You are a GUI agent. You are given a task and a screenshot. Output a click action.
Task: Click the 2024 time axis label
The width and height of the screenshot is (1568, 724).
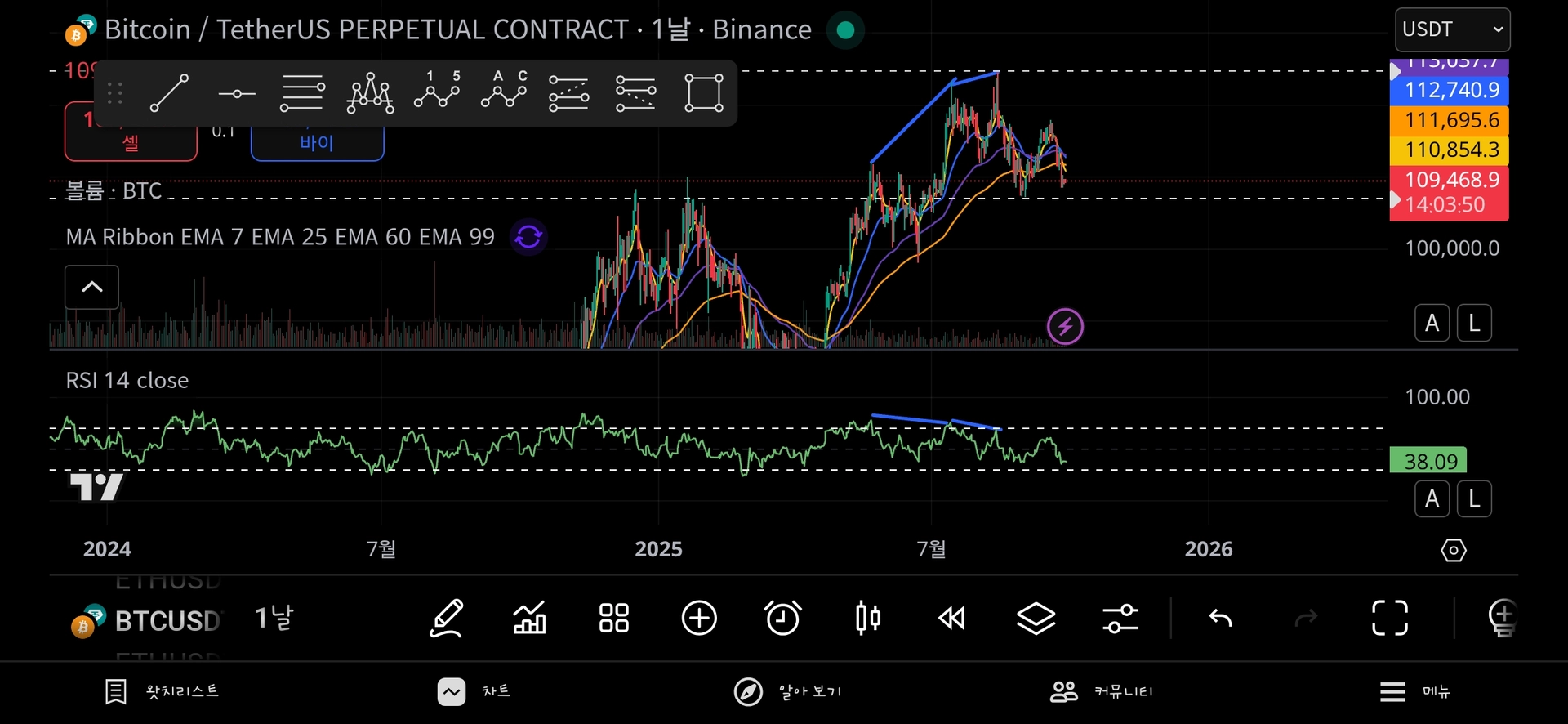pyautogui.click(x=107, y=550)
